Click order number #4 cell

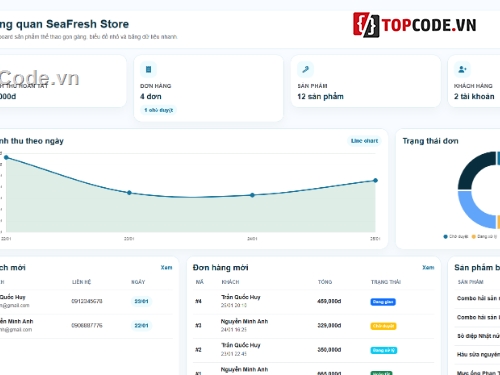click(198, 301)
